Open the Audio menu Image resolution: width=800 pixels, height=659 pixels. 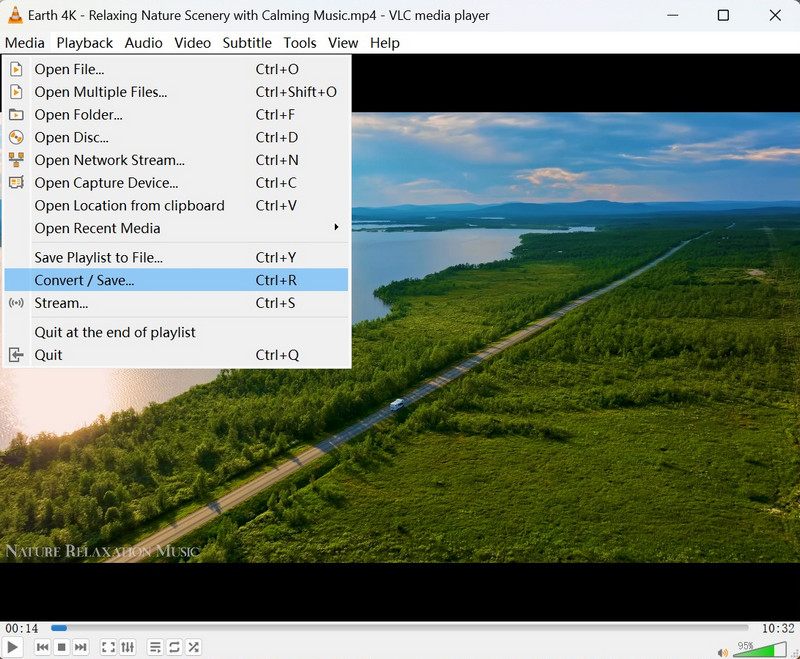tap(143, 43)
